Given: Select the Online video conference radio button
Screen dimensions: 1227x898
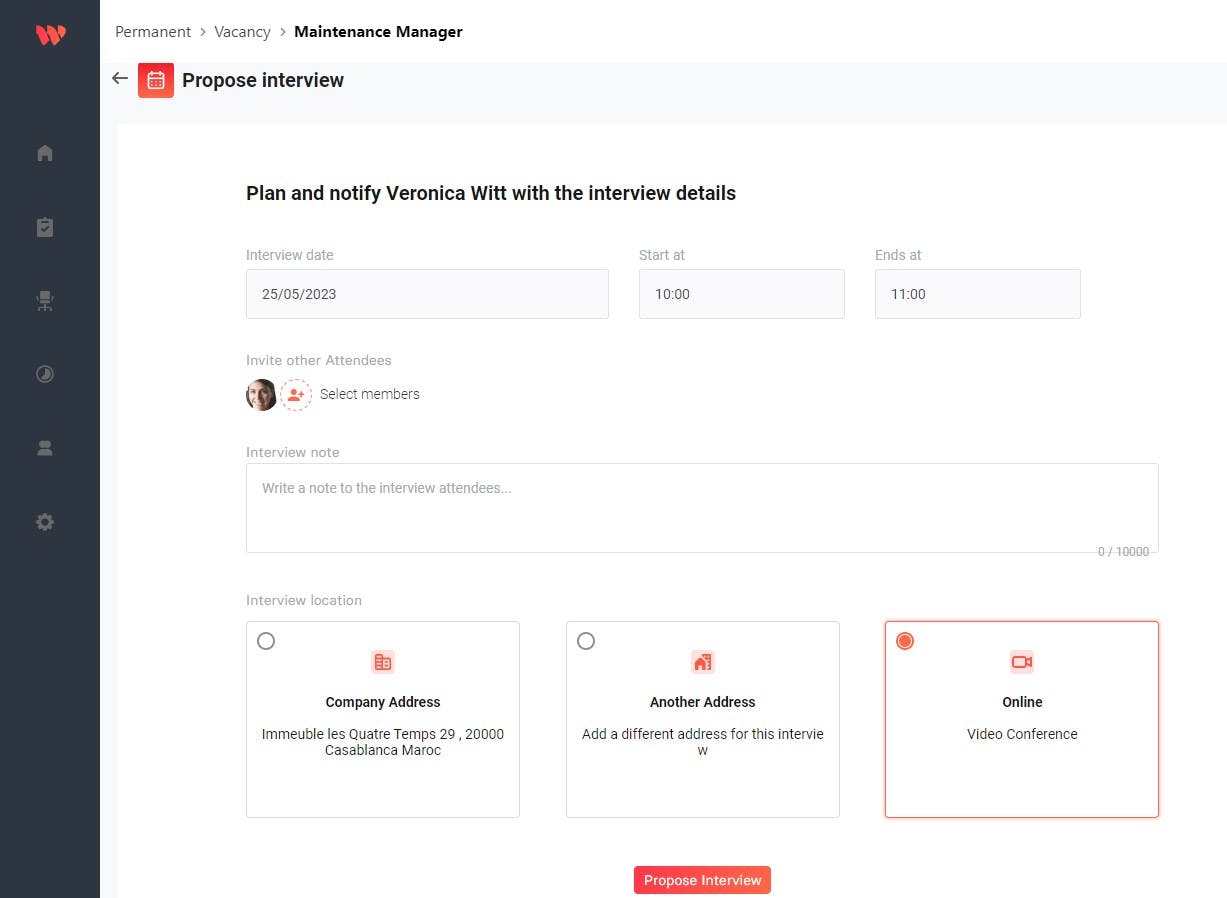Looking at the screenshot, I should point(905,641).
